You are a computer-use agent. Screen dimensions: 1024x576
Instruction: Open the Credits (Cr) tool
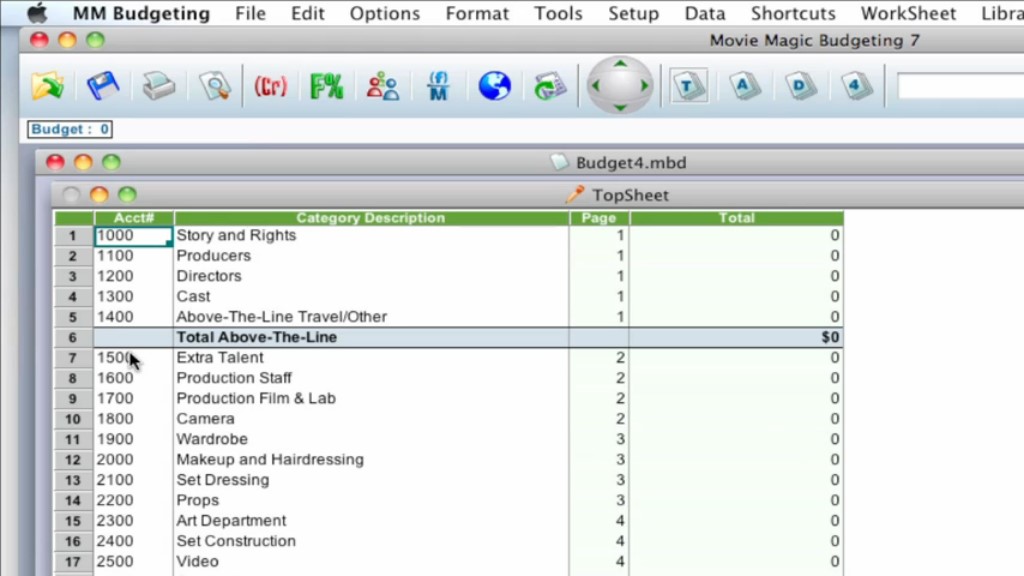click(270, 86)
